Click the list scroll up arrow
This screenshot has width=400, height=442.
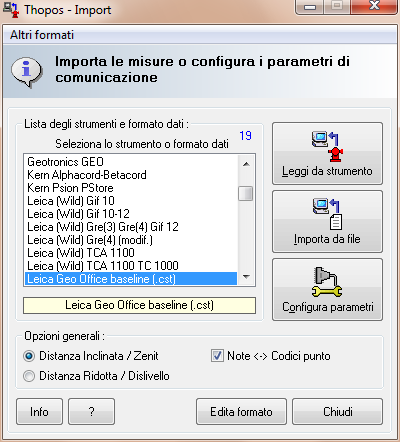pos(246,164)
